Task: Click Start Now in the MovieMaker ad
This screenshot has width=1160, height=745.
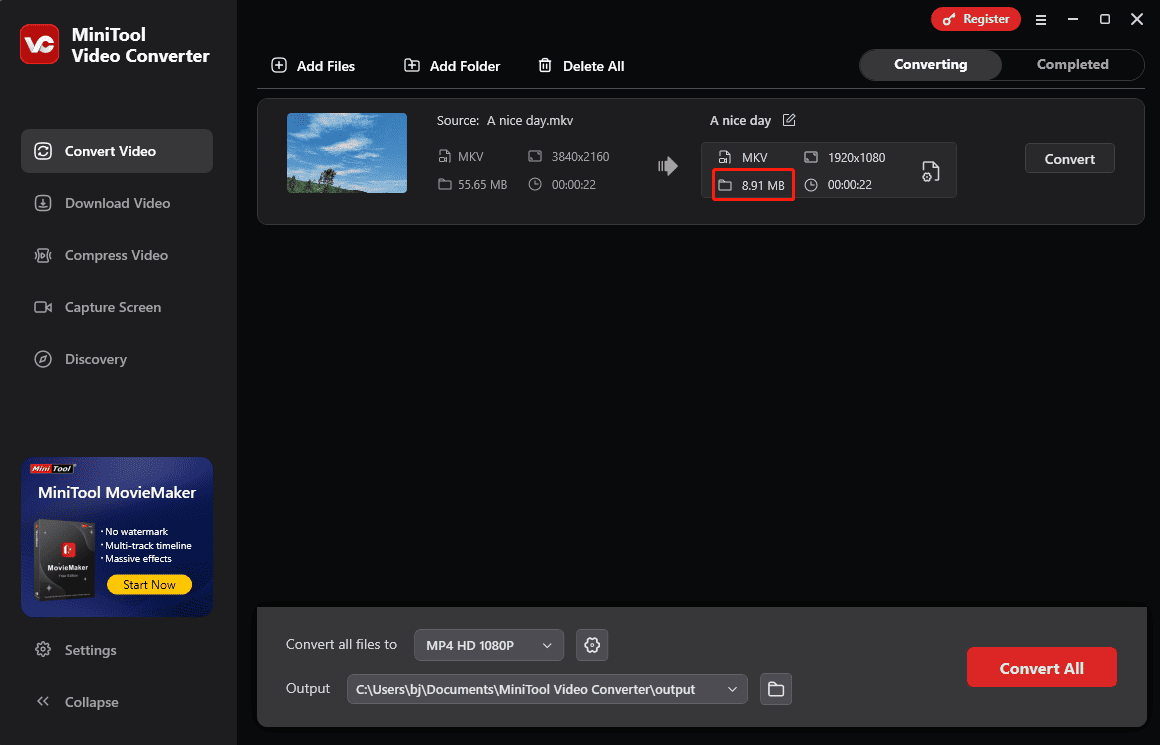Action: pyautogui.click(x=149, y=584)
